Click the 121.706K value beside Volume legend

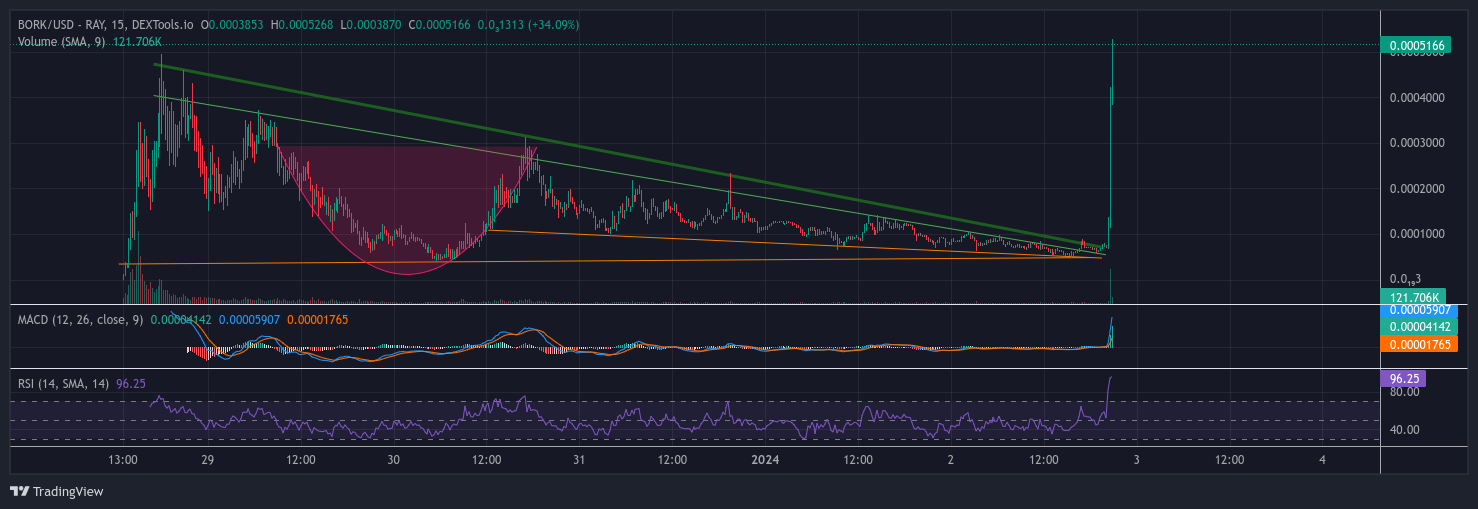tap(138, 42)
